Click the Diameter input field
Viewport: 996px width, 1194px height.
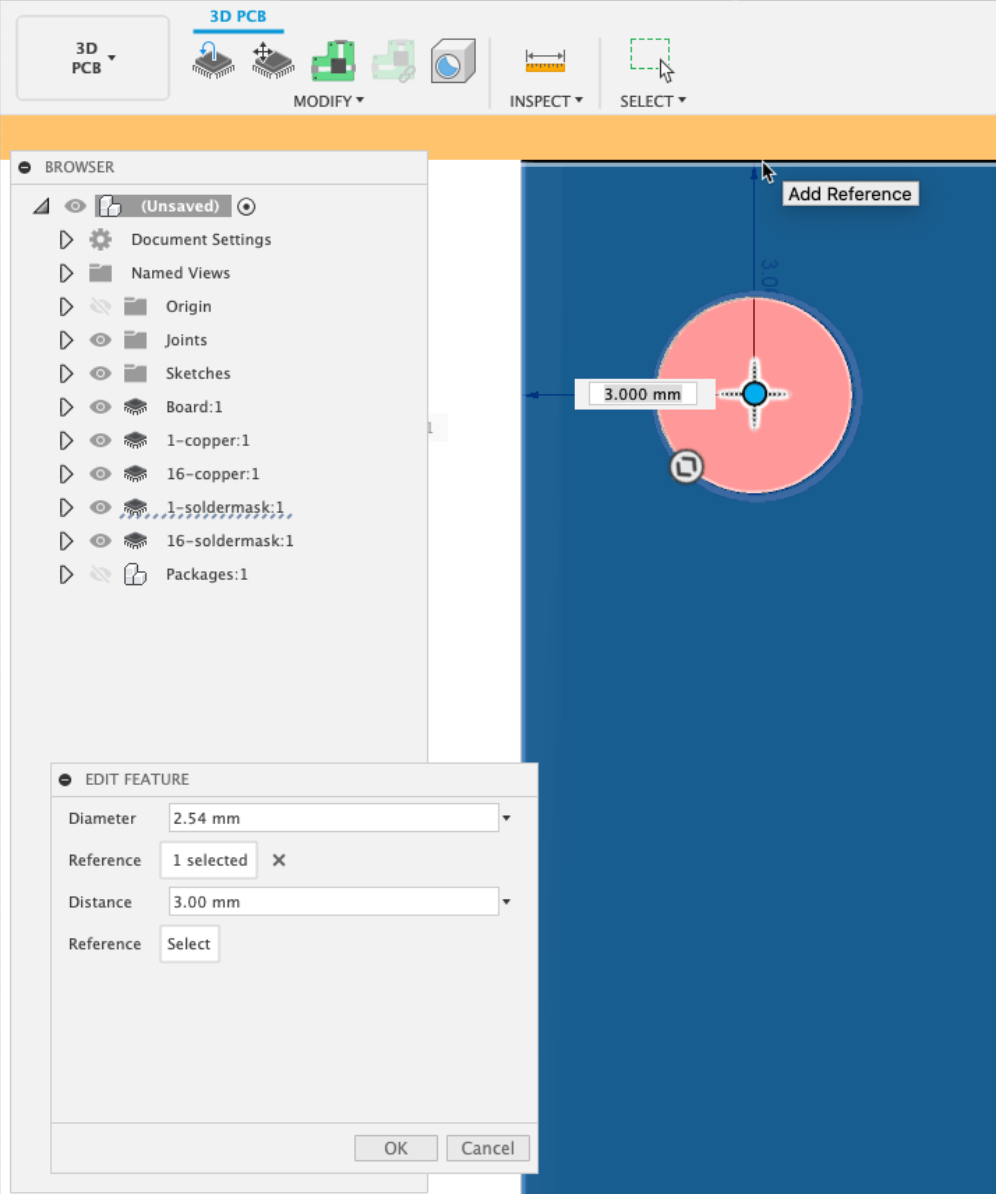point(334,818)
